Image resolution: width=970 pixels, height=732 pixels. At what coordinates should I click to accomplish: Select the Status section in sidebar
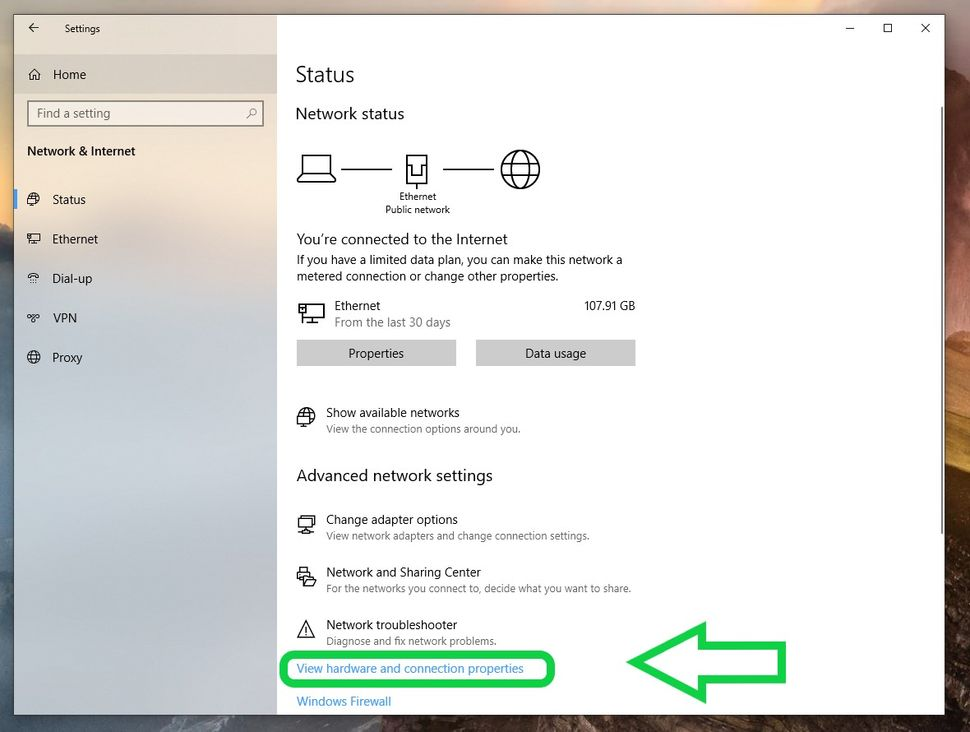click(145, 199)
